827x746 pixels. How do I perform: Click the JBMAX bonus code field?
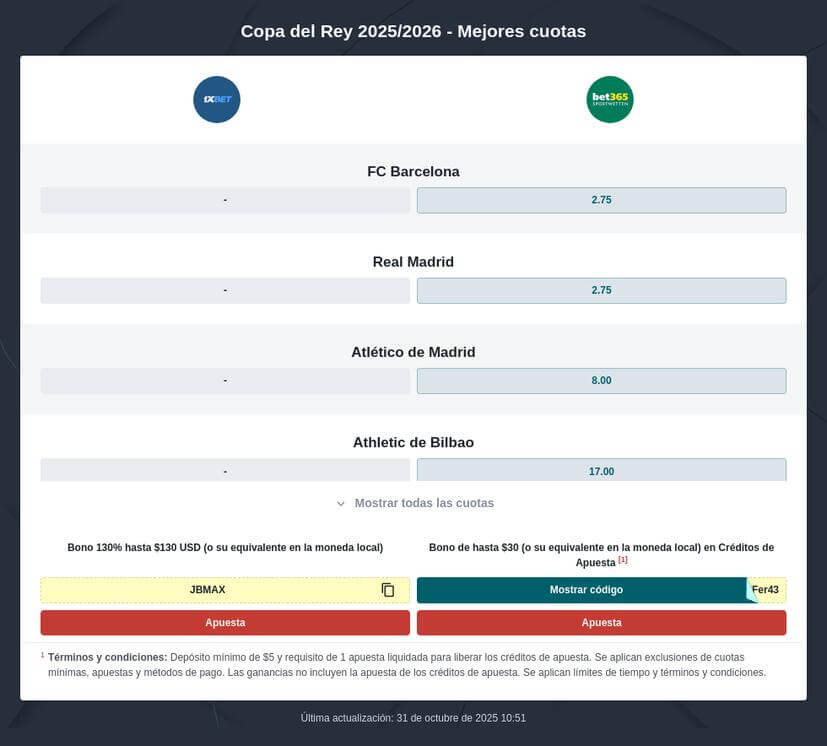[208, 589]
